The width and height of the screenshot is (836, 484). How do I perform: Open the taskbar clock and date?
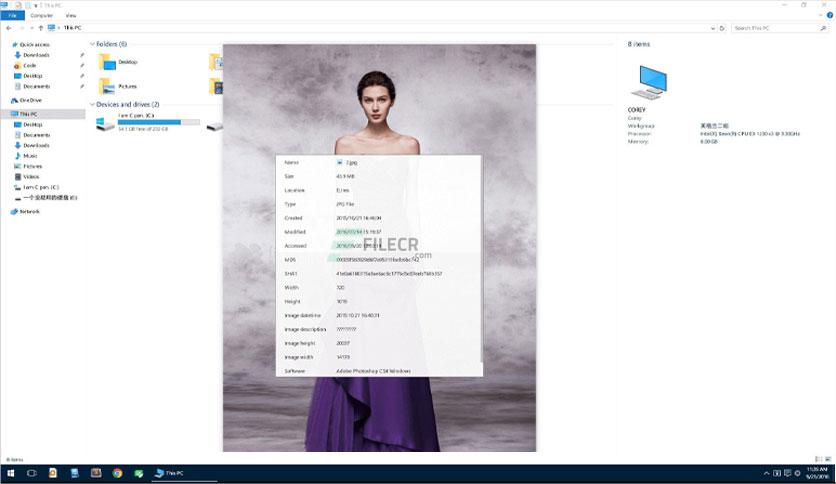coord(817,473)
